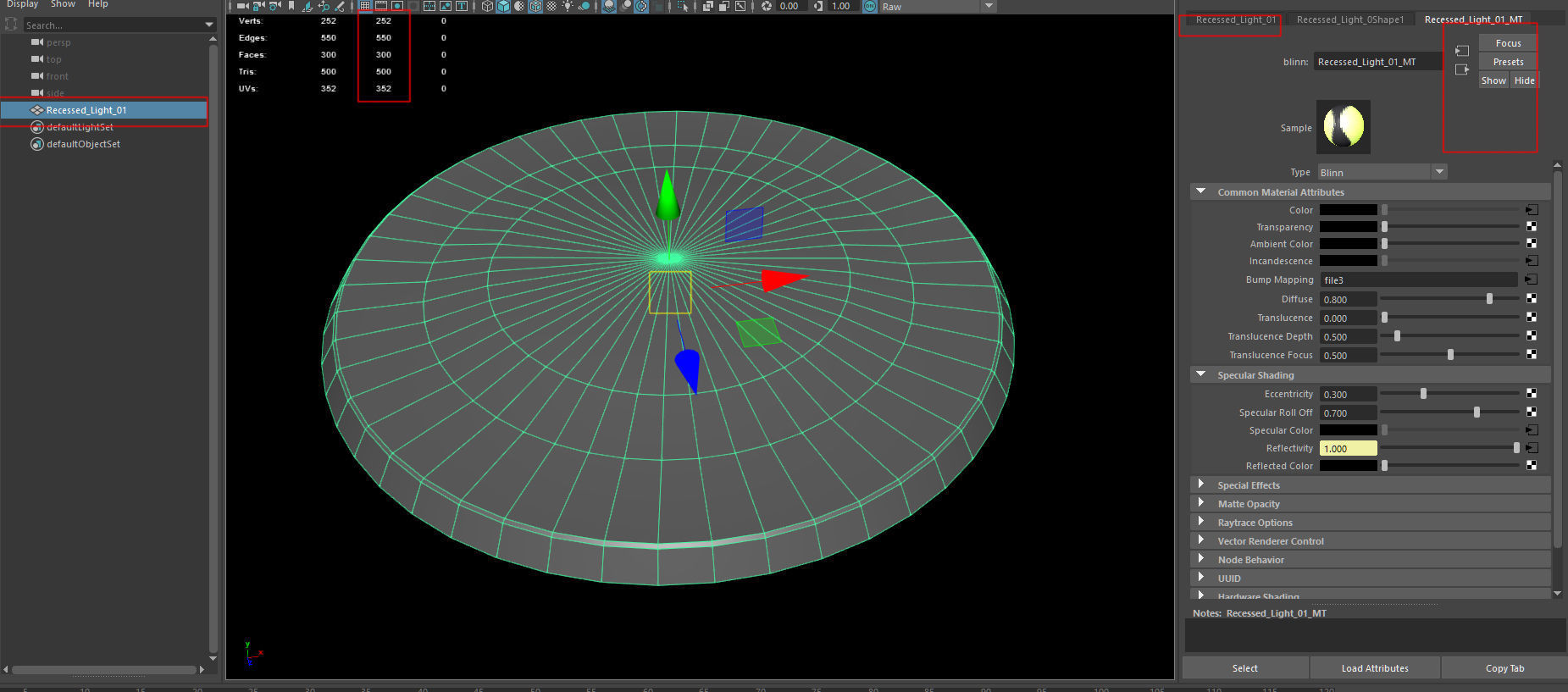The width and height of the screenshot is (1568, 692).
Task: Toggle the Film Gate display
Action: click(381, 6)
